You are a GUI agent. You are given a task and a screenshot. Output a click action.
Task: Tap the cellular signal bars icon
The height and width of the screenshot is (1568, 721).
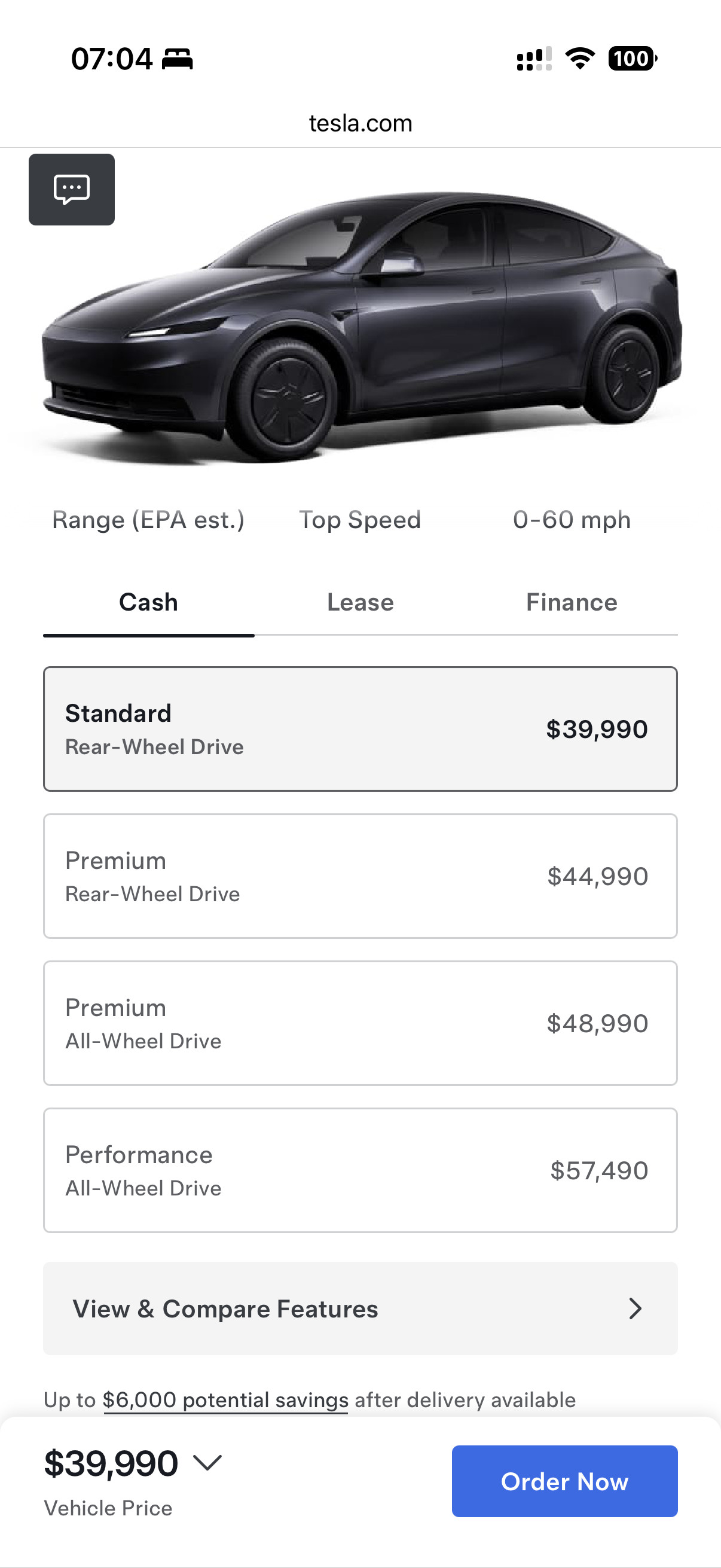534,59
